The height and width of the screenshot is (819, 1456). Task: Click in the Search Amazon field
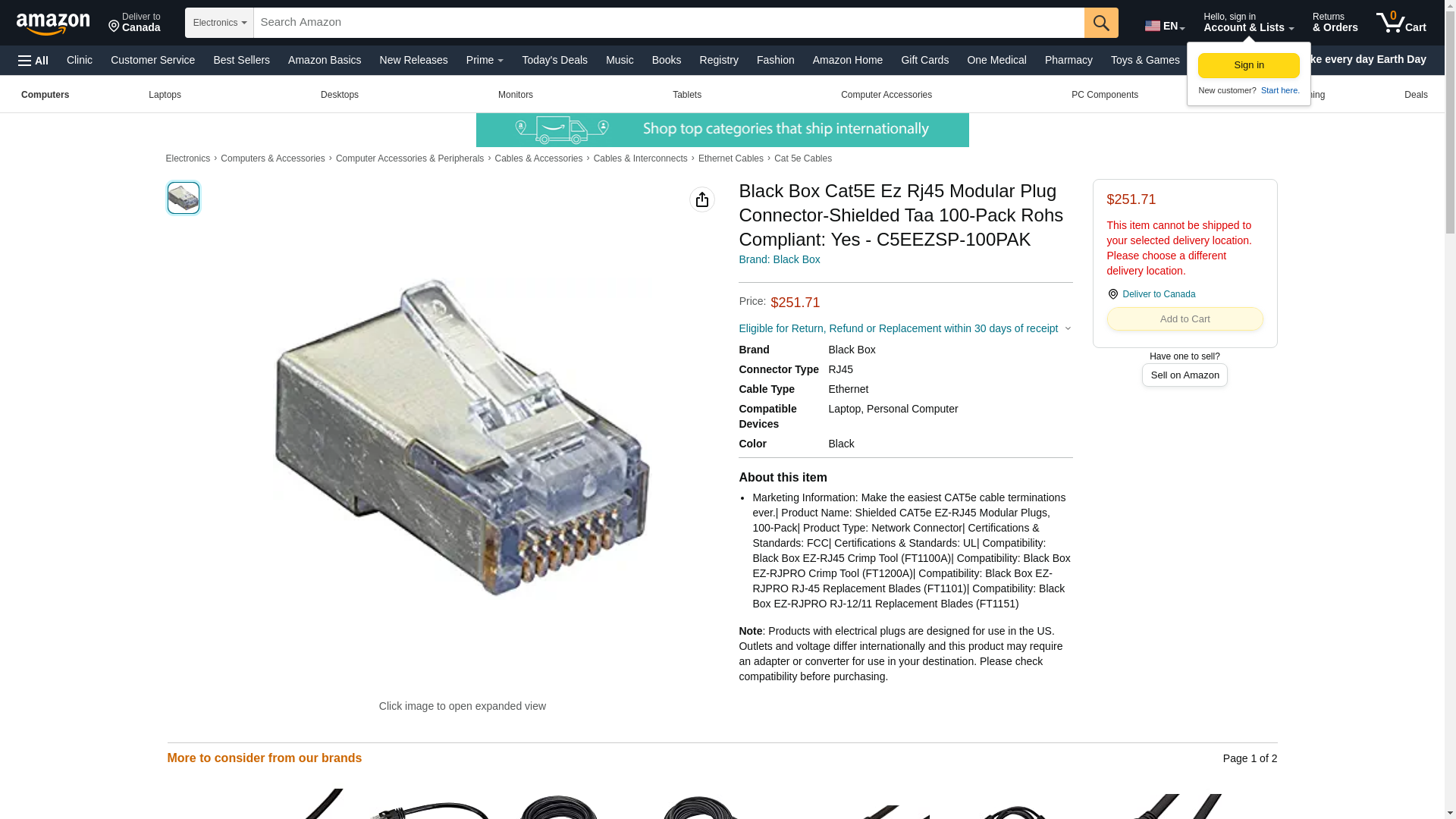pos(669,23)
